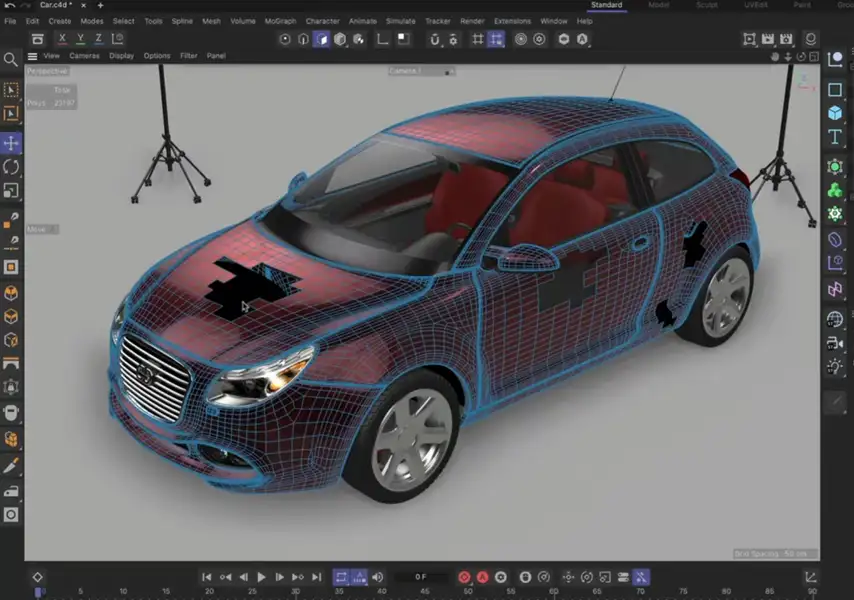Open the Standard layout dropdown
The width and height of the screenshot is (854, 600).
click(x=607, y=6)
